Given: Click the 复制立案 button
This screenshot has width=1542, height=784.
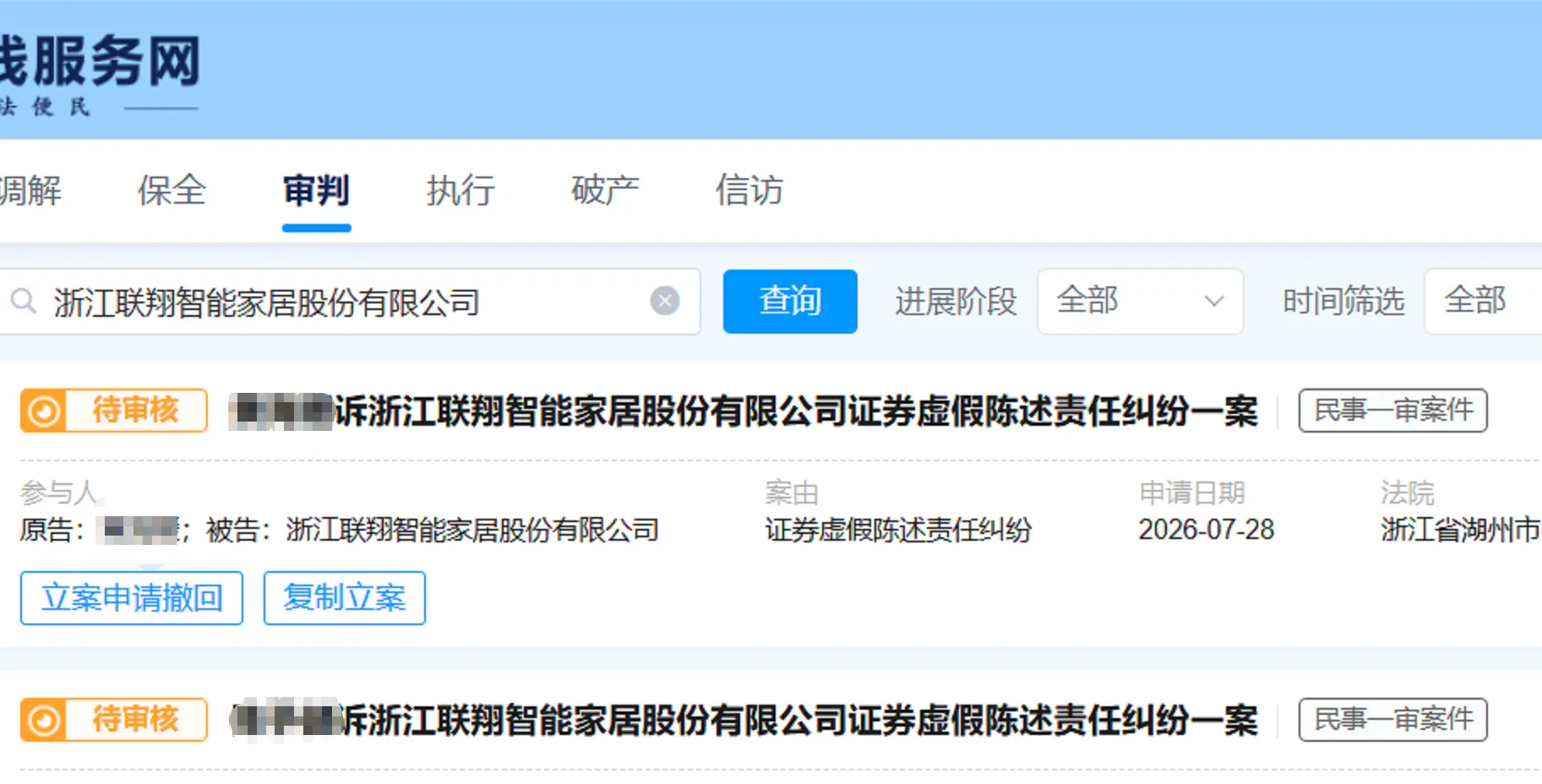Looking at the screenshot, I should [344, 598].
